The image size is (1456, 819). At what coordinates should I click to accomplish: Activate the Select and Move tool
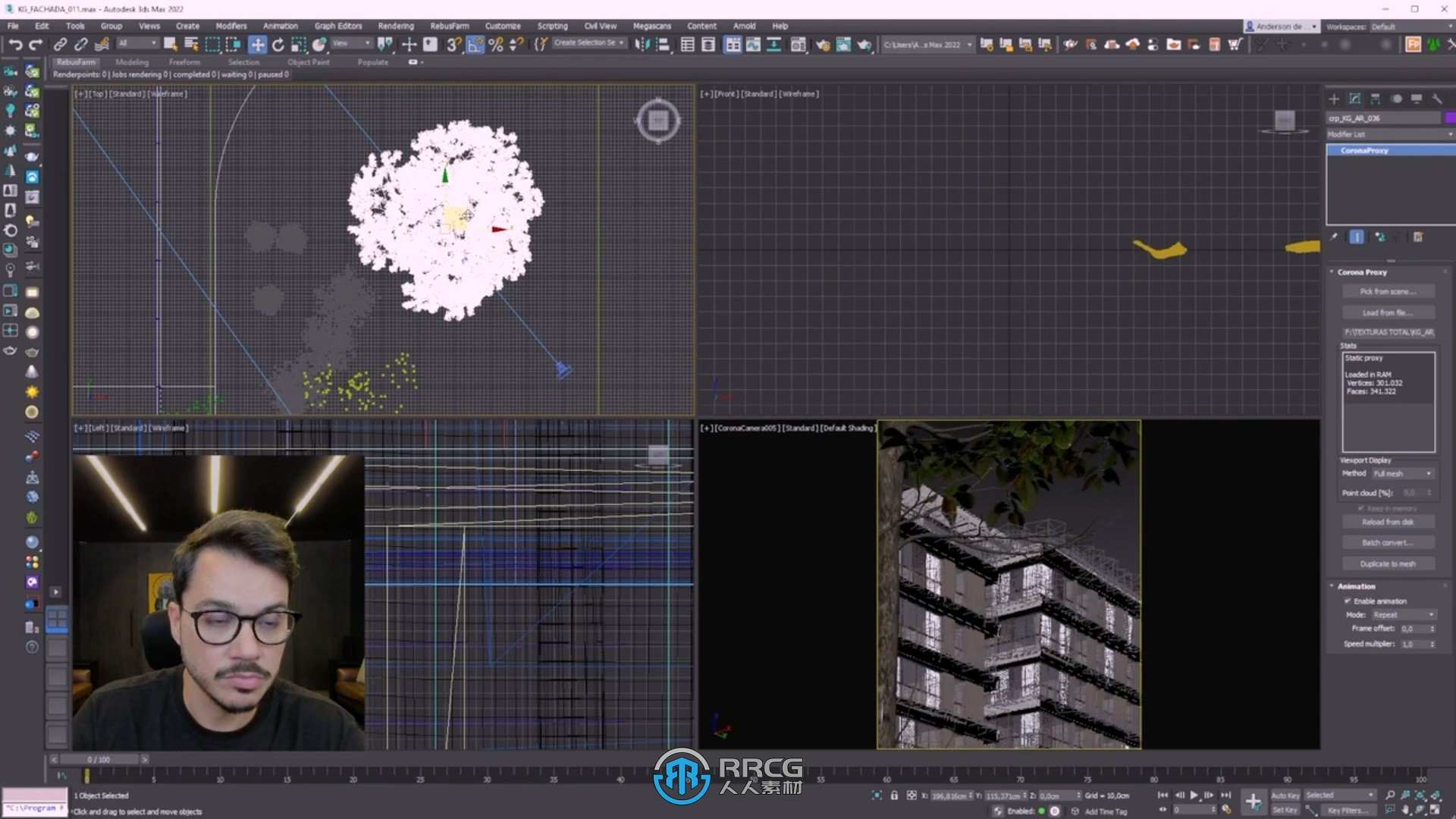(257, 45)
